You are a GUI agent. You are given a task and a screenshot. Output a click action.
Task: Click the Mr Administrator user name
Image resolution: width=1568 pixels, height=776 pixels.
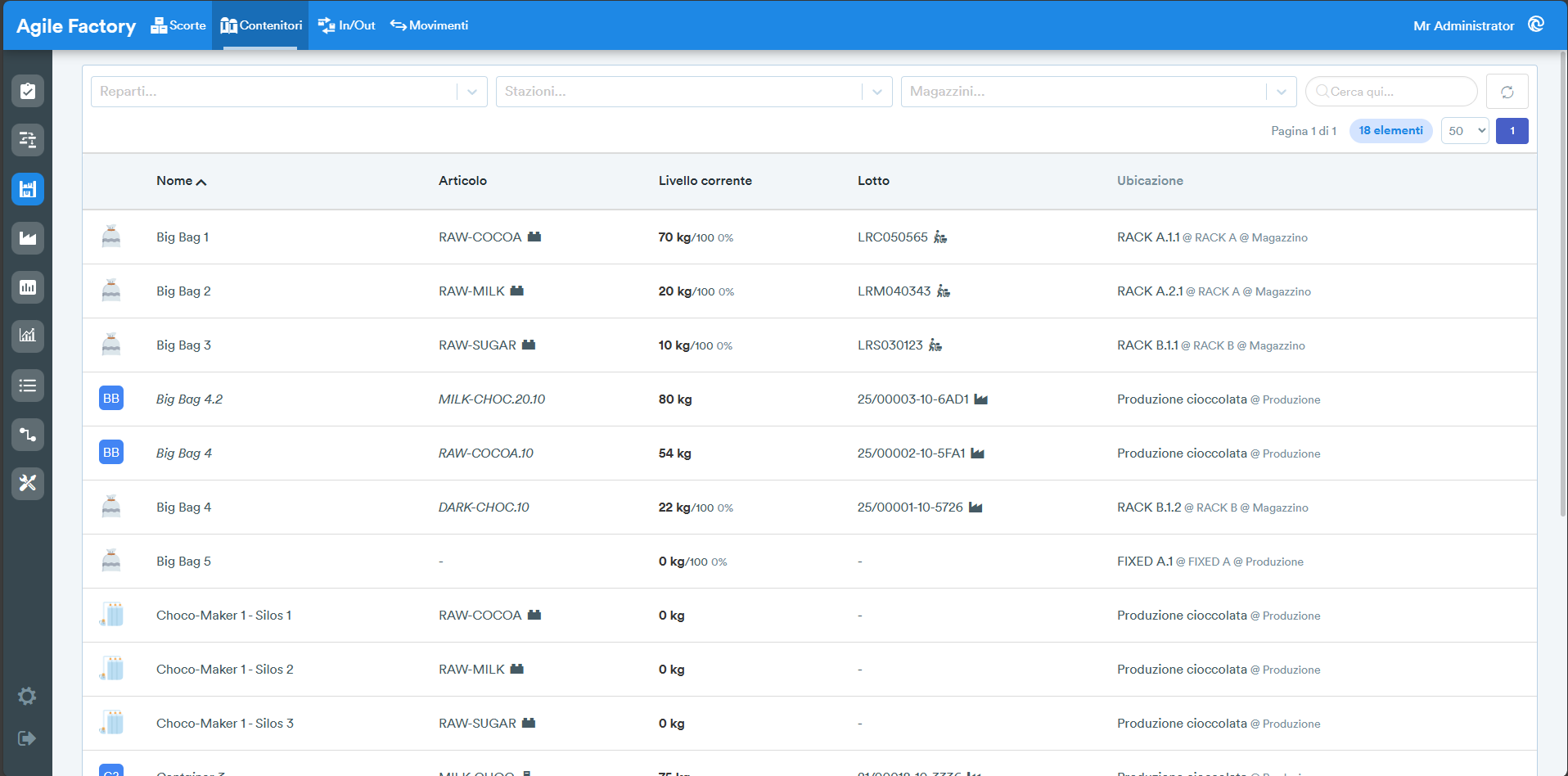[1463, 25]
